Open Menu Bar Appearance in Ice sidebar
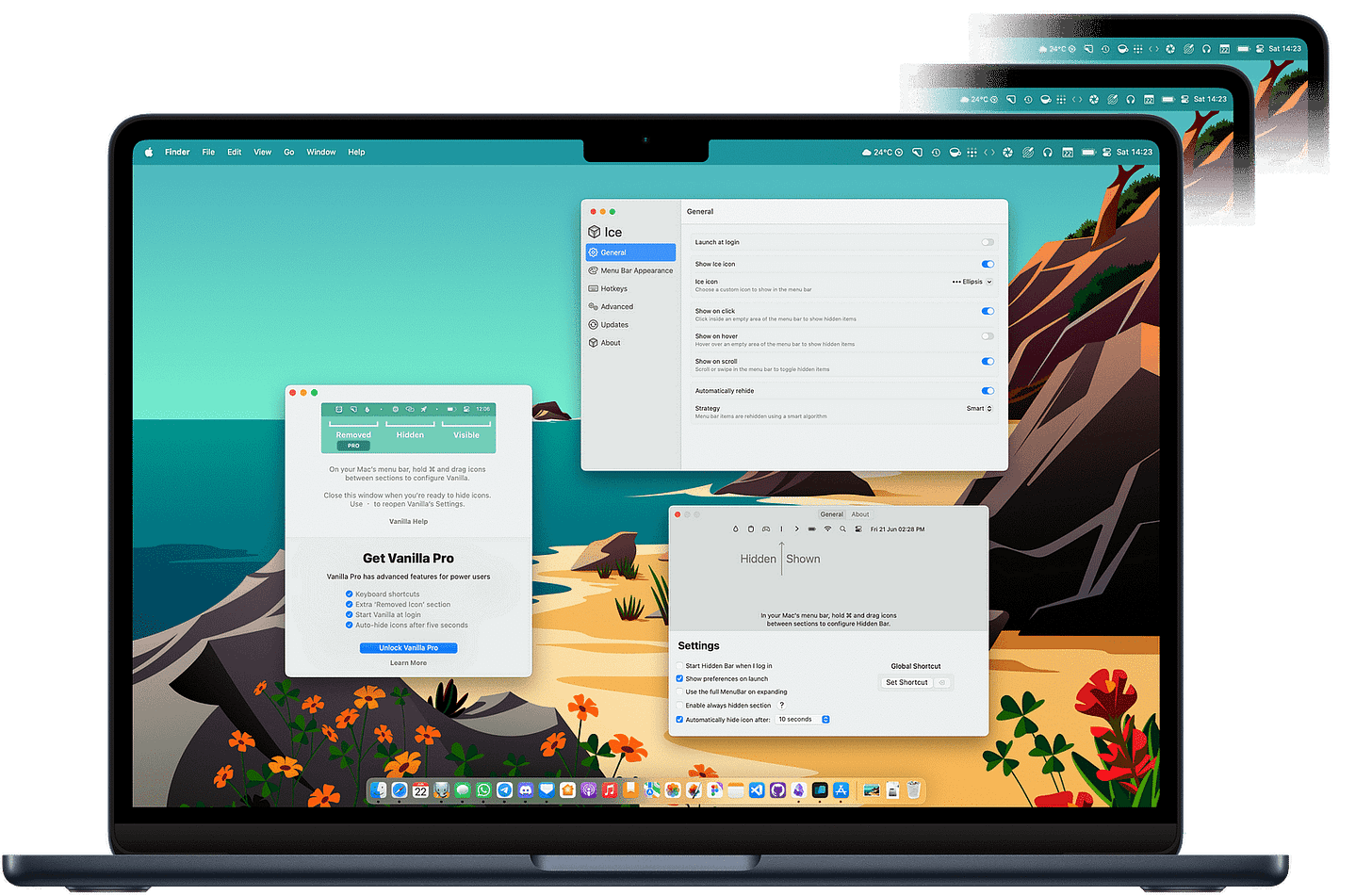Screen dimensions: 1372x895 [x=630, y=270]
